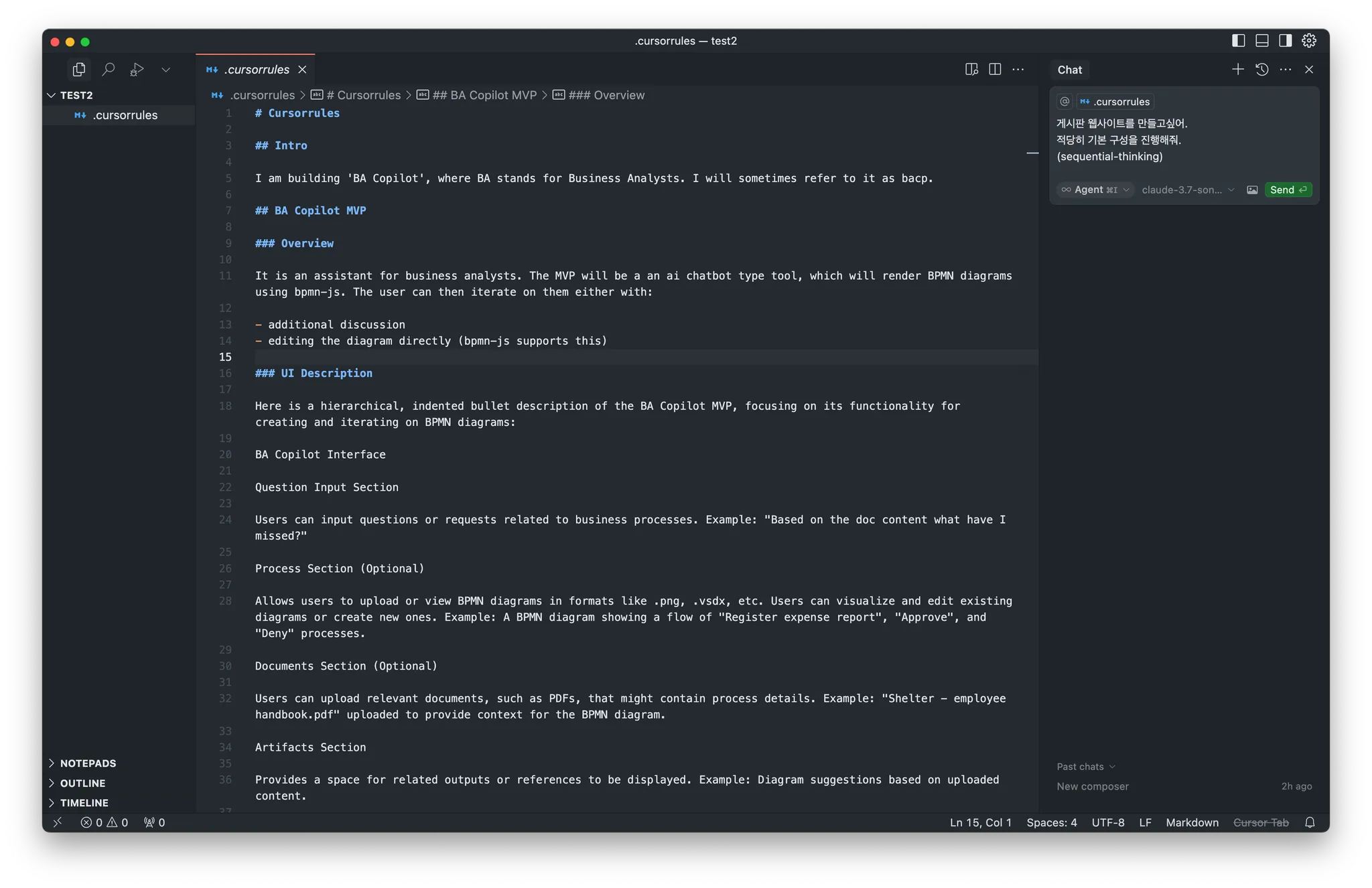Viewport: 1372px width, 888px height.
Task: Attach image in chat input
Action: pos(1251,190)
